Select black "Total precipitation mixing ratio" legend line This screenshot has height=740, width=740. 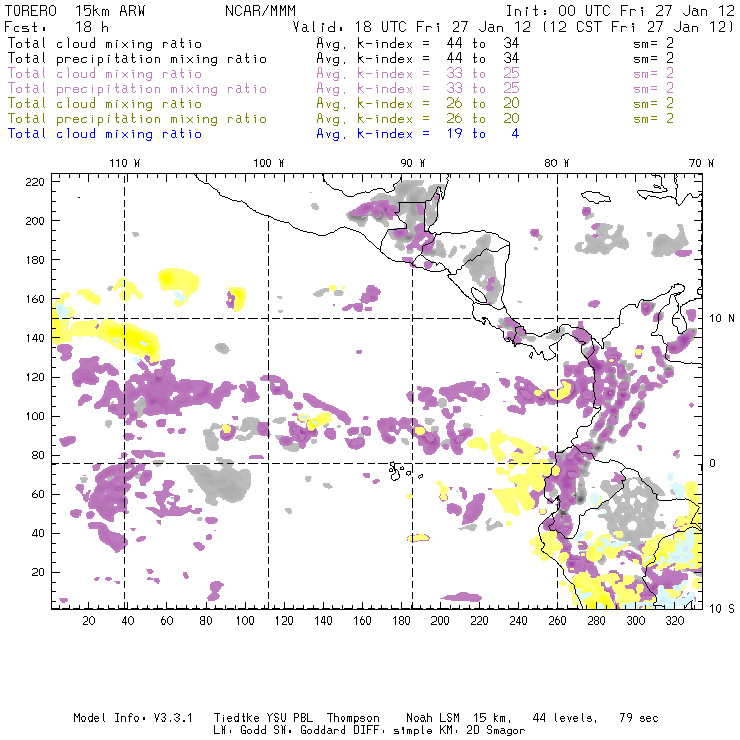pos(137,59)
